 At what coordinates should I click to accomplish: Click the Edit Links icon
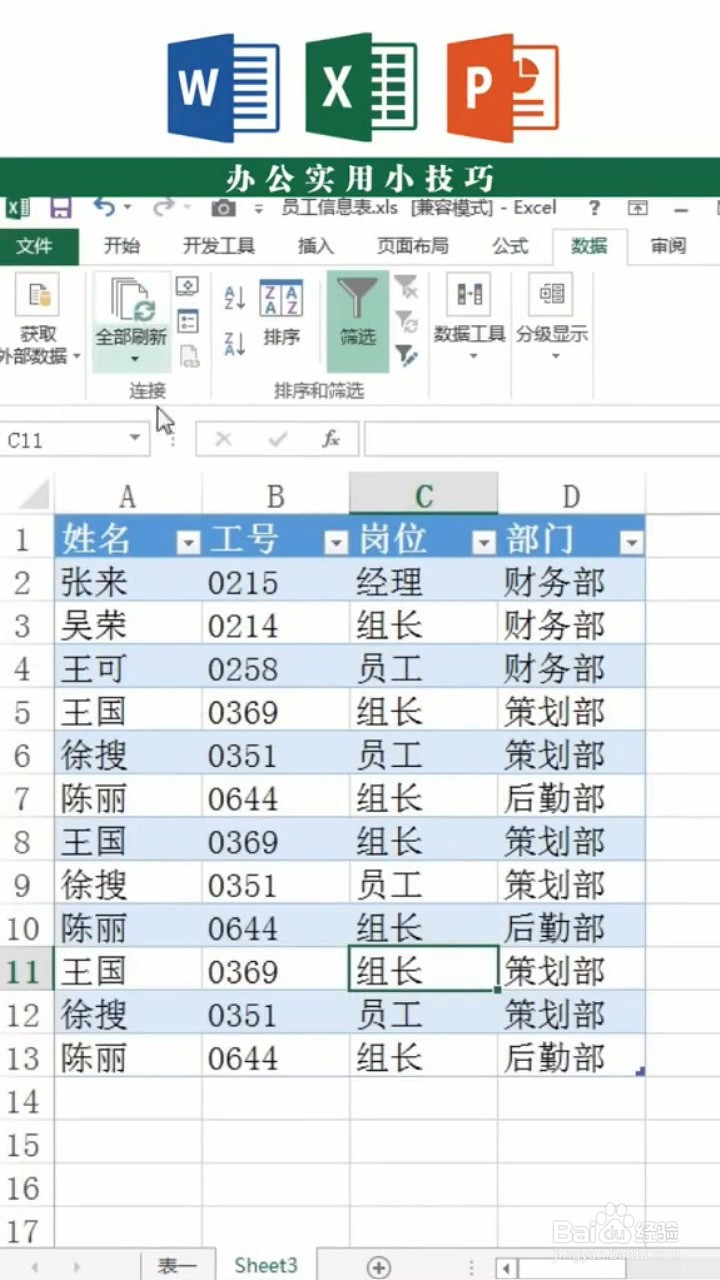click(187, 355)
